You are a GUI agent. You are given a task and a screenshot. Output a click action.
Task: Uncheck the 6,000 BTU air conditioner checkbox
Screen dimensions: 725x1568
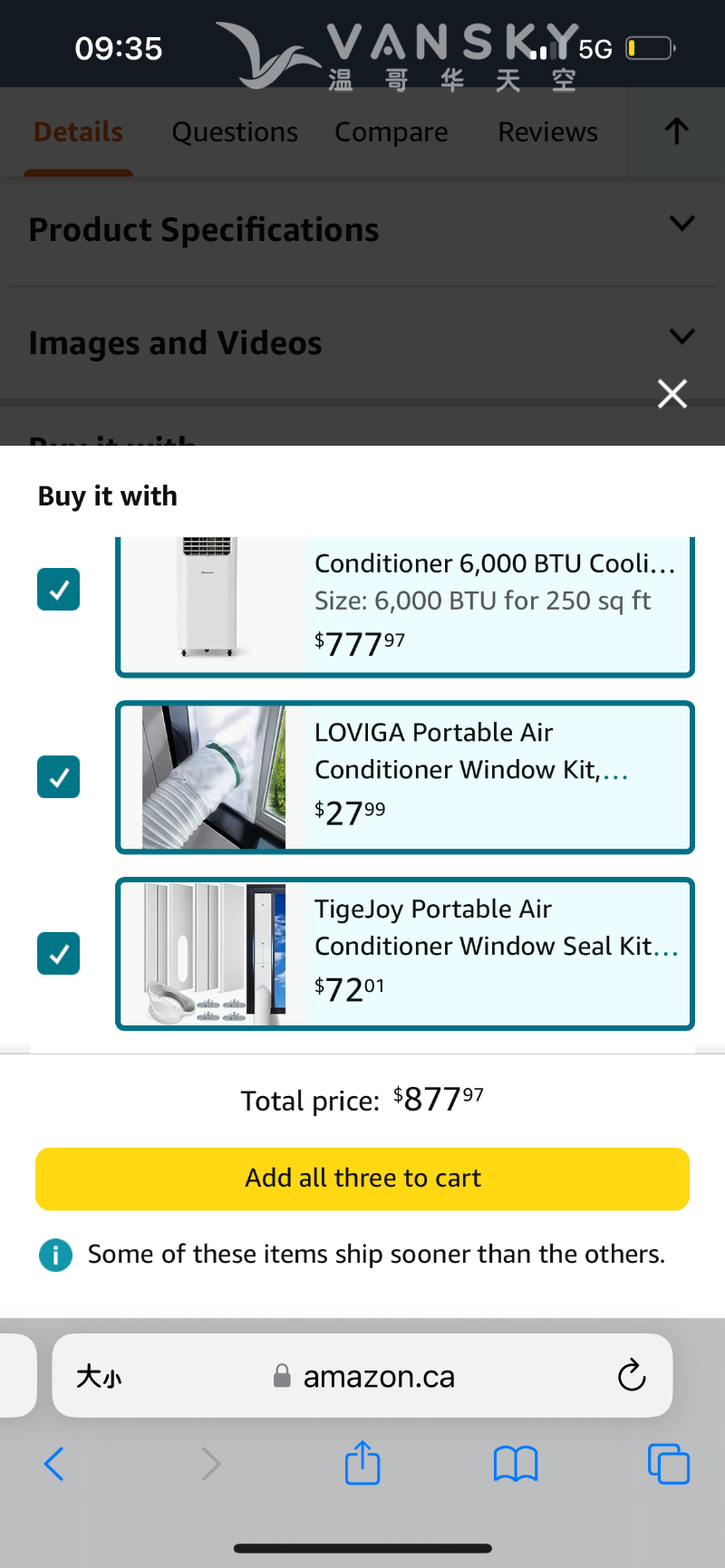[x=59, y=590]
